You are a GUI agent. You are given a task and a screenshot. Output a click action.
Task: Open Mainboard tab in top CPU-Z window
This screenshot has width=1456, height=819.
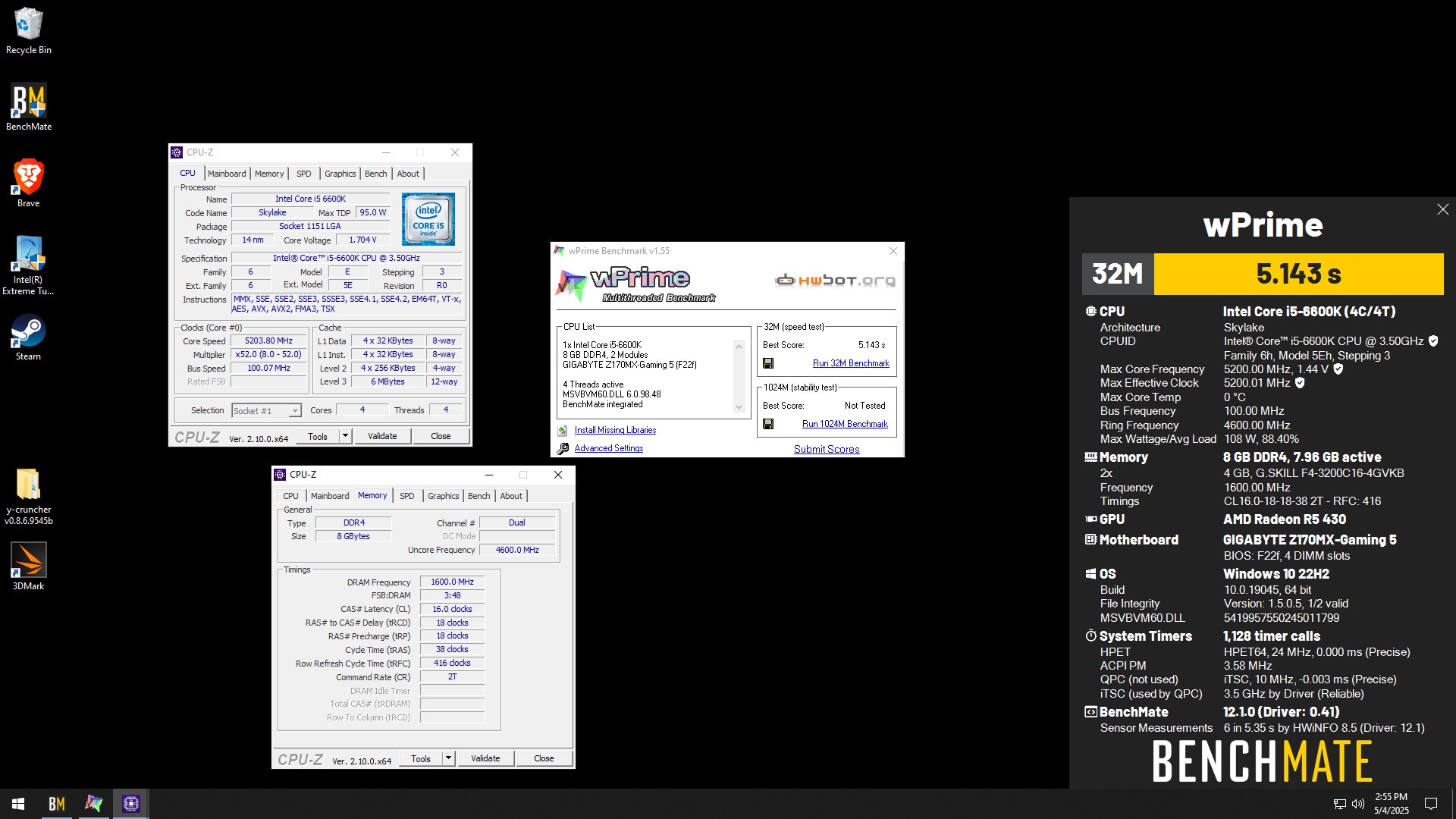227,174
